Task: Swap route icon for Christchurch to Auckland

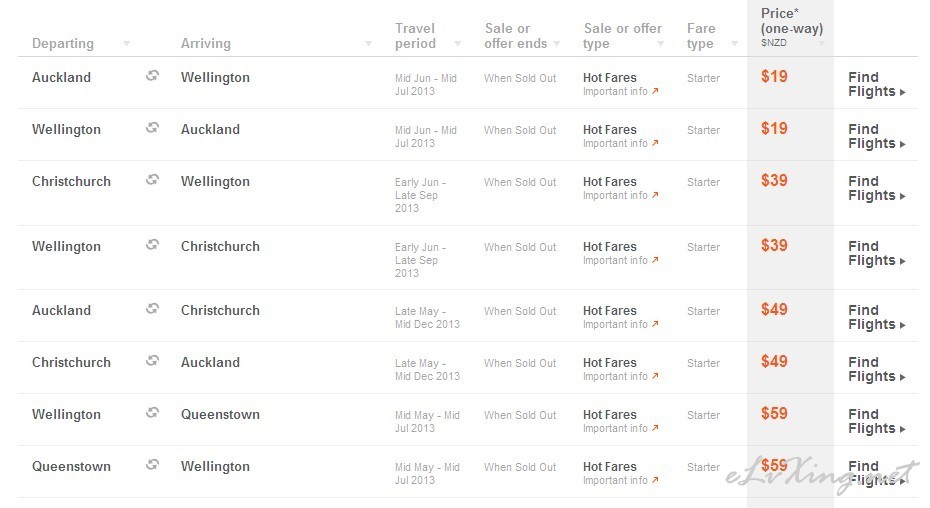Action: 152,360
